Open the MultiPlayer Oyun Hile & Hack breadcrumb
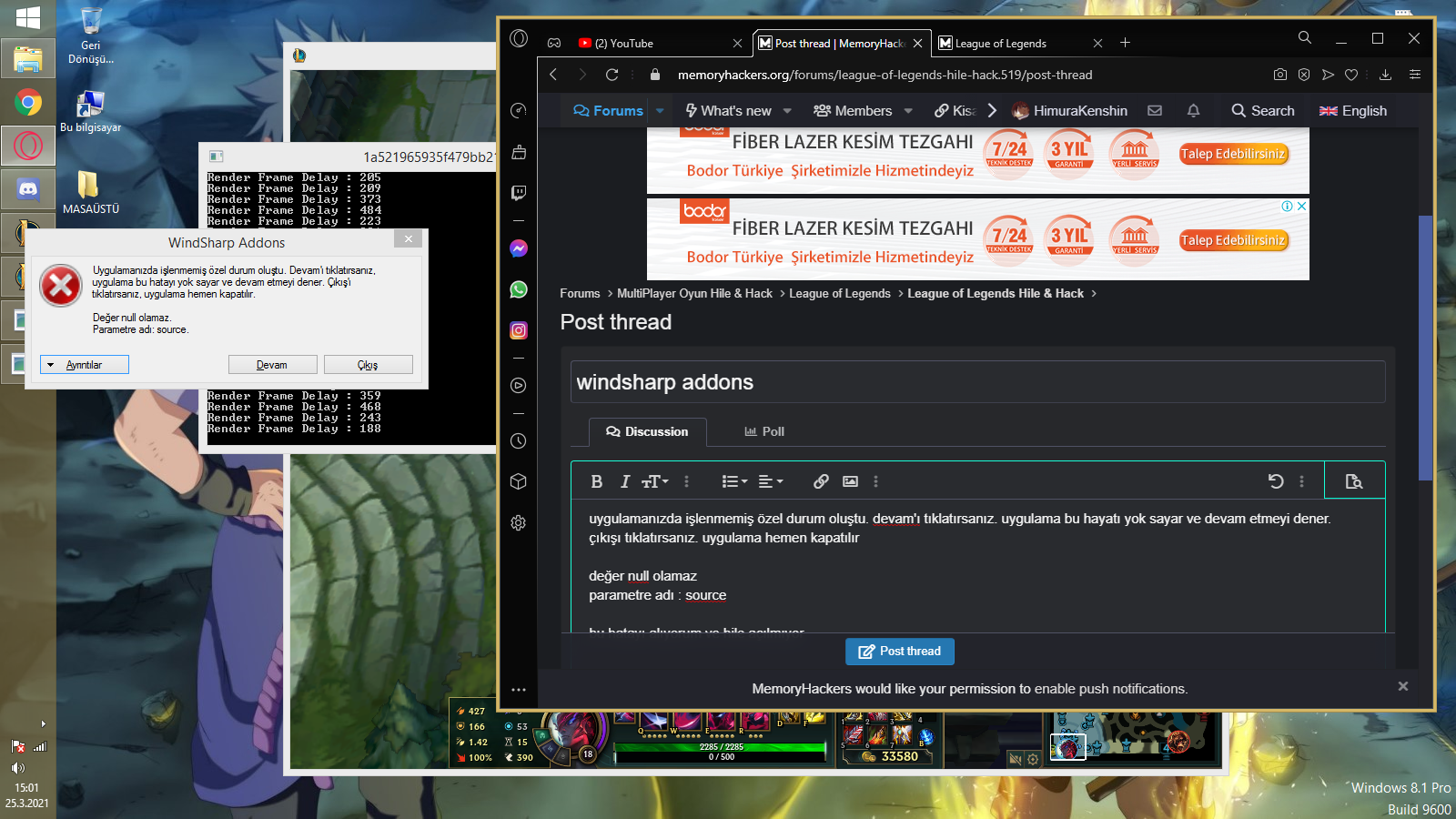The height and width of the screenshot is (819, 1456). (x=694, y=293)
